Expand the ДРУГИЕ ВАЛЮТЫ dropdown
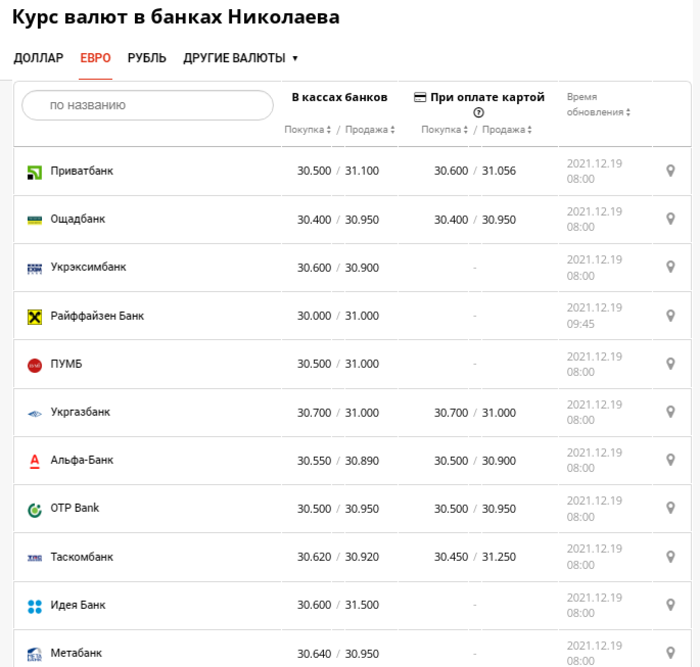 (240, 58)
